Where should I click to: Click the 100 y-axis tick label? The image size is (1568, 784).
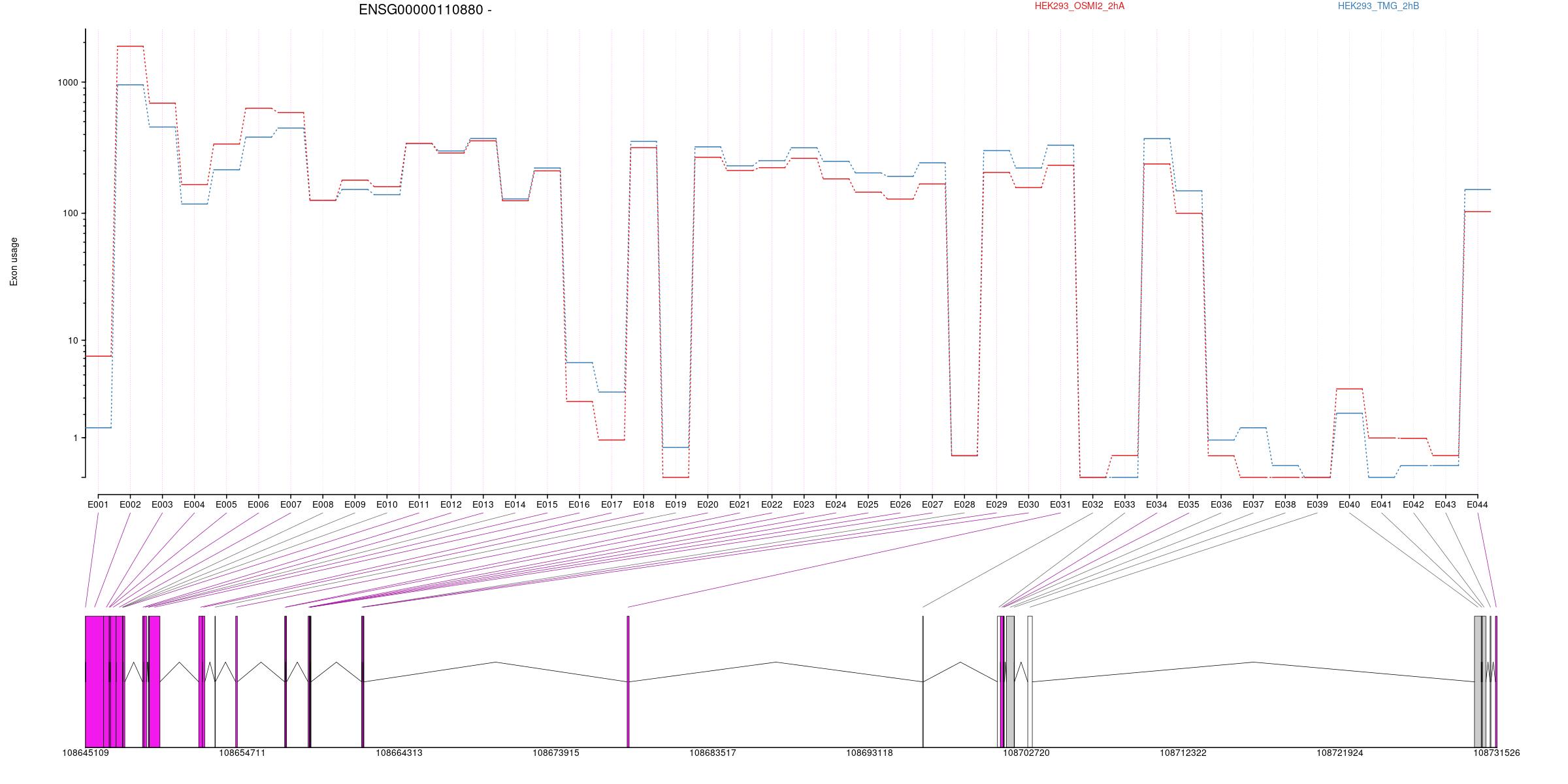point(70,214)
